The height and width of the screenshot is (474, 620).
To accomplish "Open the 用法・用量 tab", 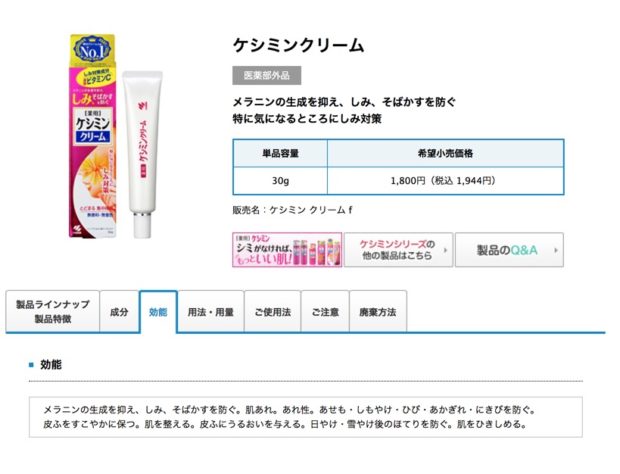I will (211, 312).
